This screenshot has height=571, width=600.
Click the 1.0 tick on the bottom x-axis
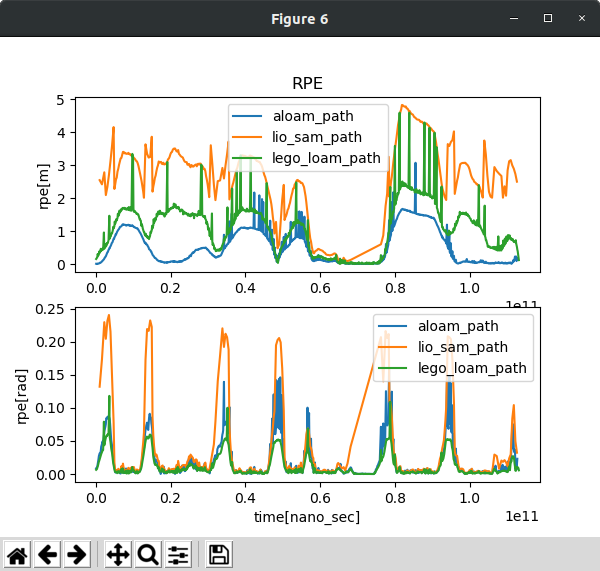(470, 498)
